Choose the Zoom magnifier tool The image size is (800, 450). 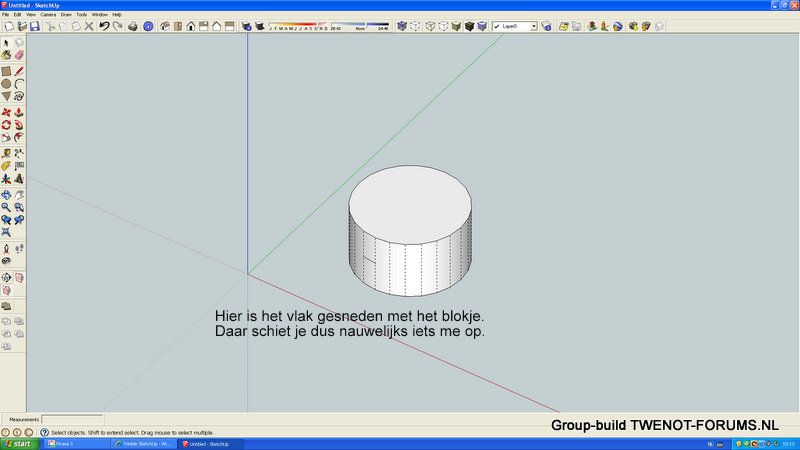[6, 208]
